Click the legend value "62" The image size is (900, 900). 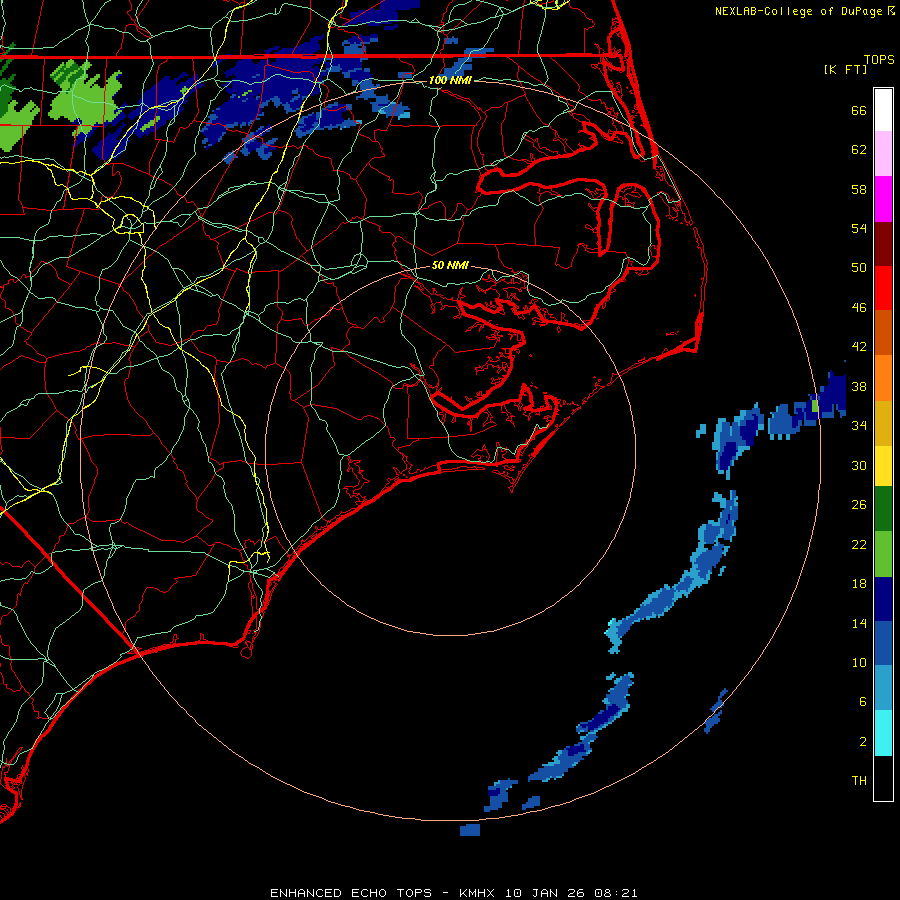[859, 150]
